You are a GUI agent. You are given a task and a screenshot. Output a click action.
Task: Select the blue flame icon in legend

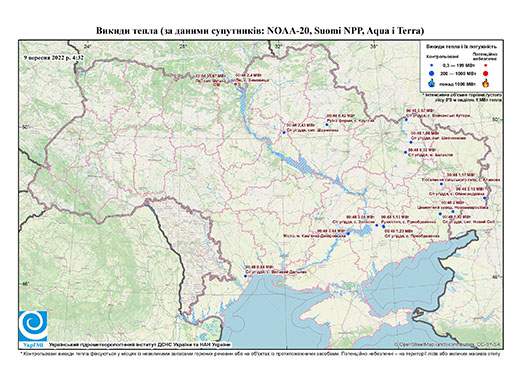coord(432,83)
